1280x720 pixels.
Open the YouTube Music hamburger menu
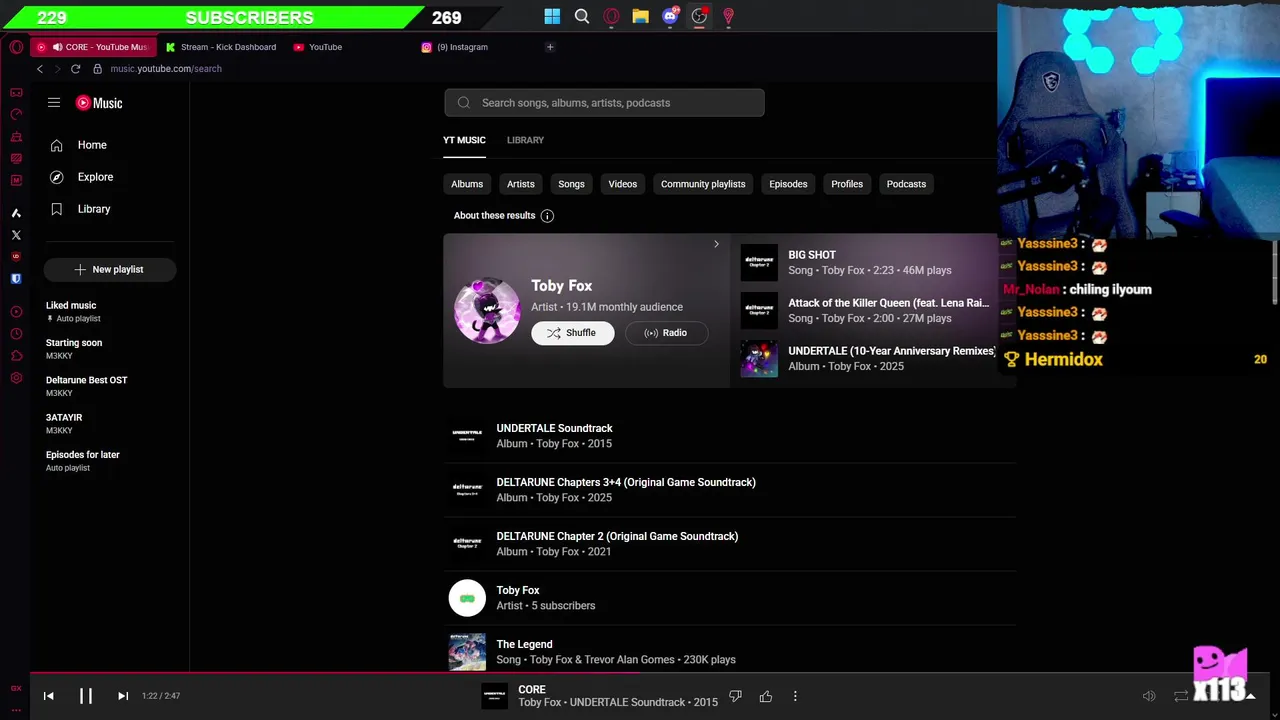(54, 103)
